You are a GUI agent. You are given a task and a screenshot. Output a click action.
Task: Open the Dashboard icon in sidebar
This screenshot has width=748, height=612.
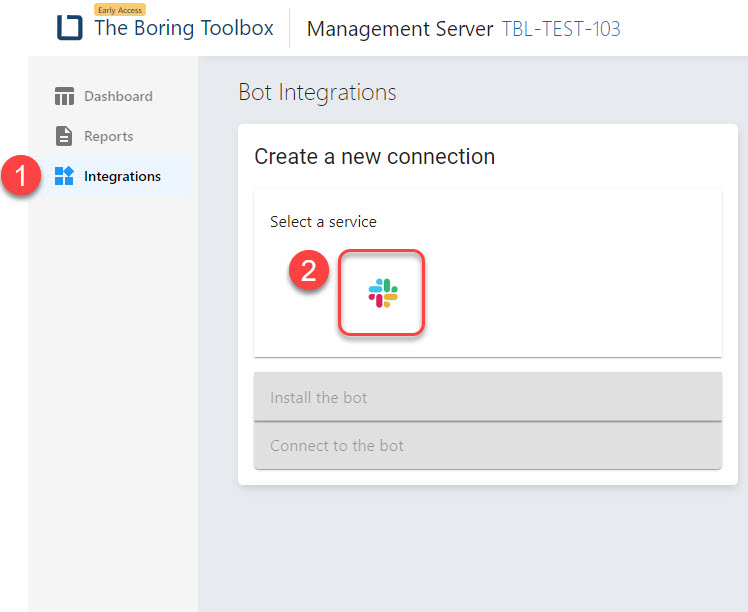pos(64,96)
